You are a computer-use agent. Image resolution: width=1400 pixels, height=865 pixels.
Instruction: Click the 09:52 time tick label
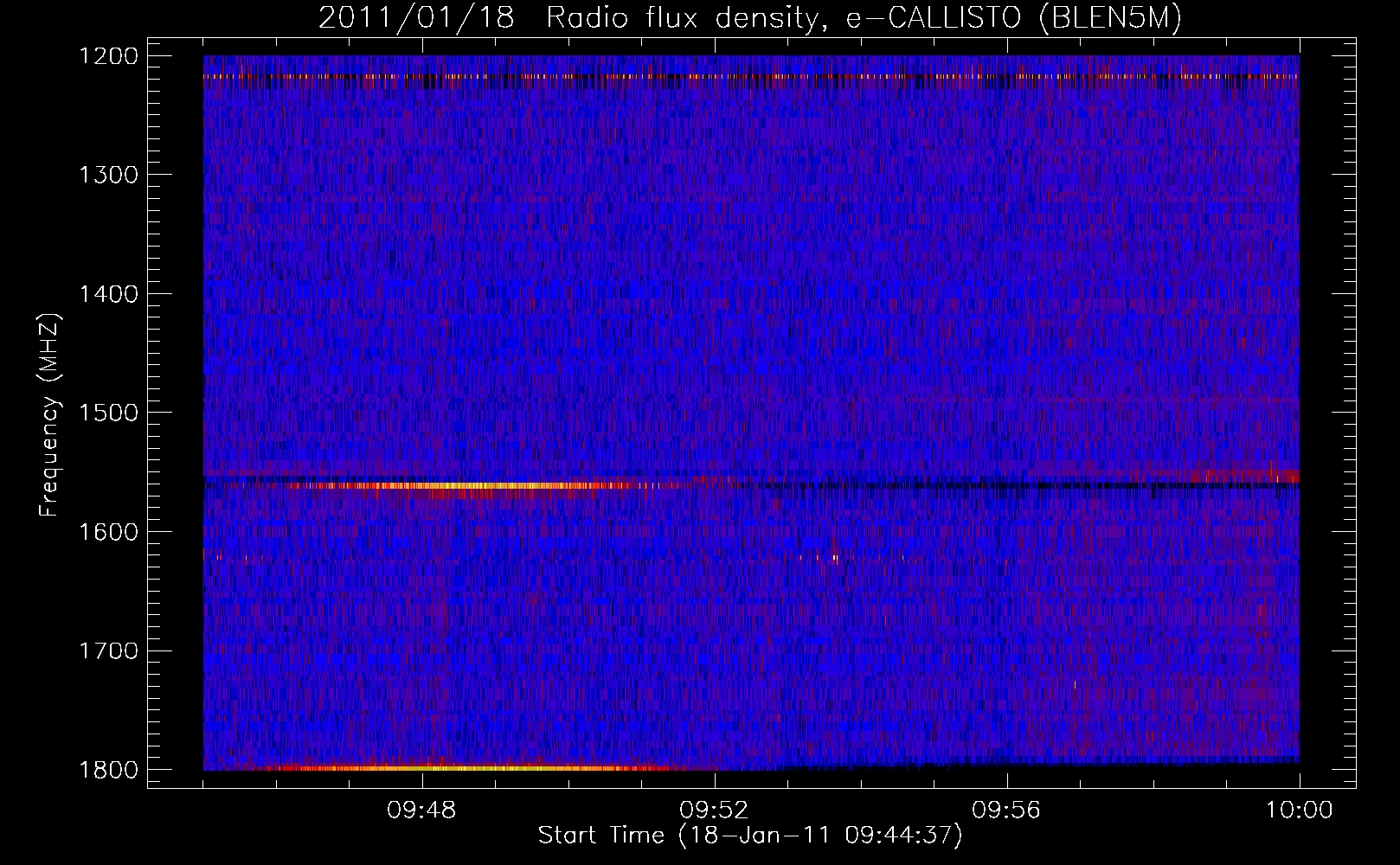click(715, 811)
